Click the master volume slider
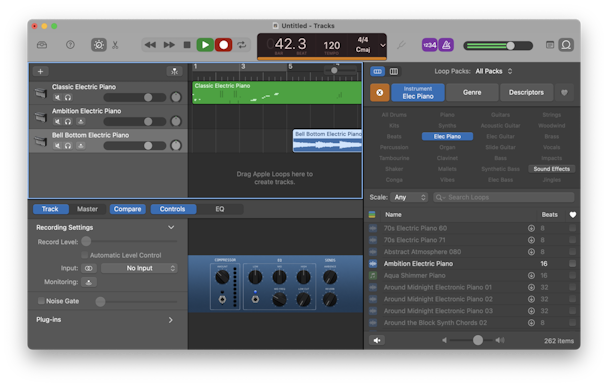Image resolution: width=608 pixels, height=386 pixels. (498, 46)
